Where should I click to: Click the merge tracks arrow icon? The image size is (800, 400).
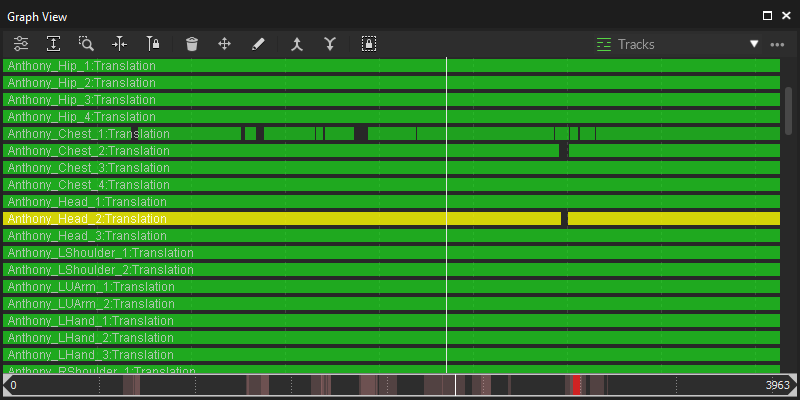[x=296, y=44]
